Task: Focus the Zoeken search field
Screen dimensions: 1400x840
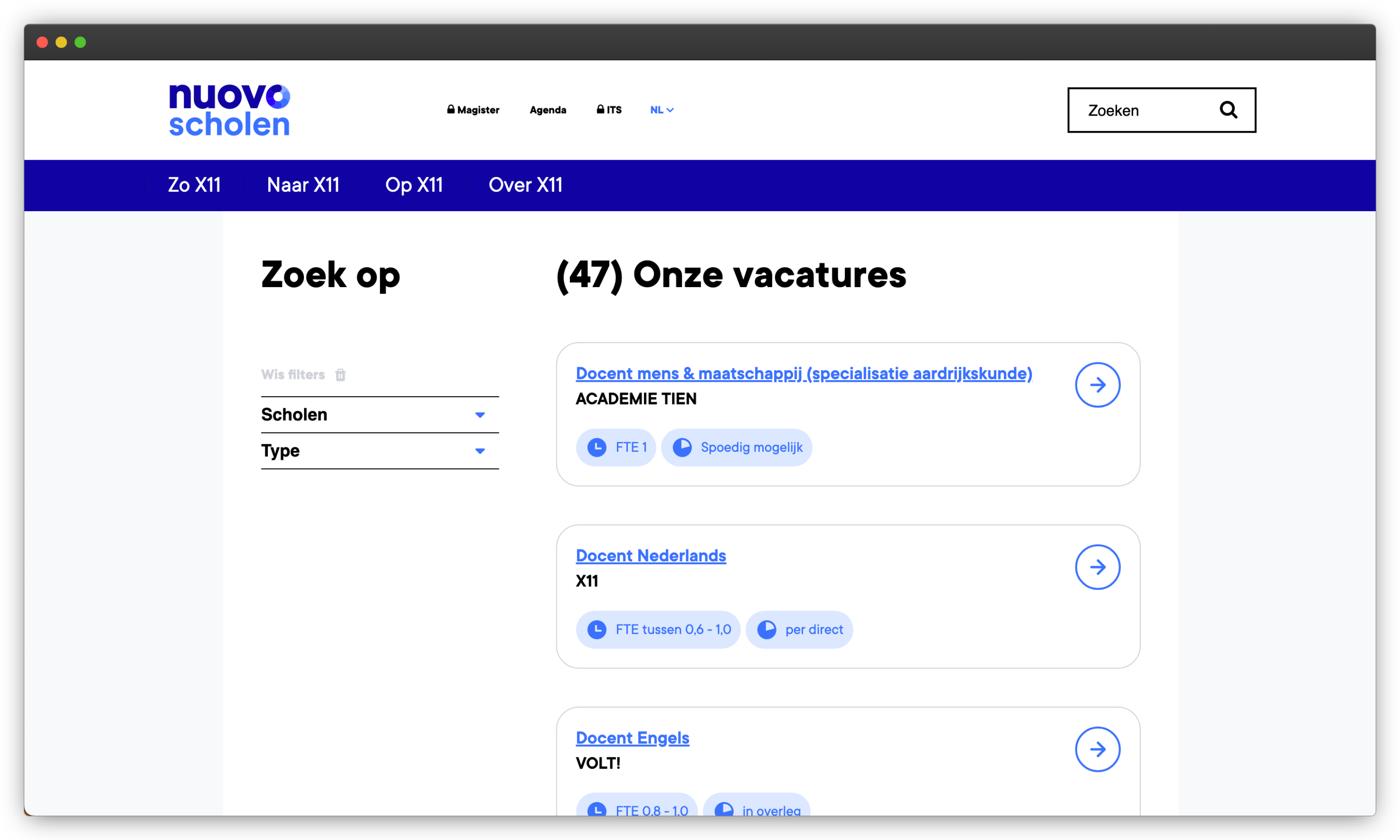Action: click(1162, 110)
